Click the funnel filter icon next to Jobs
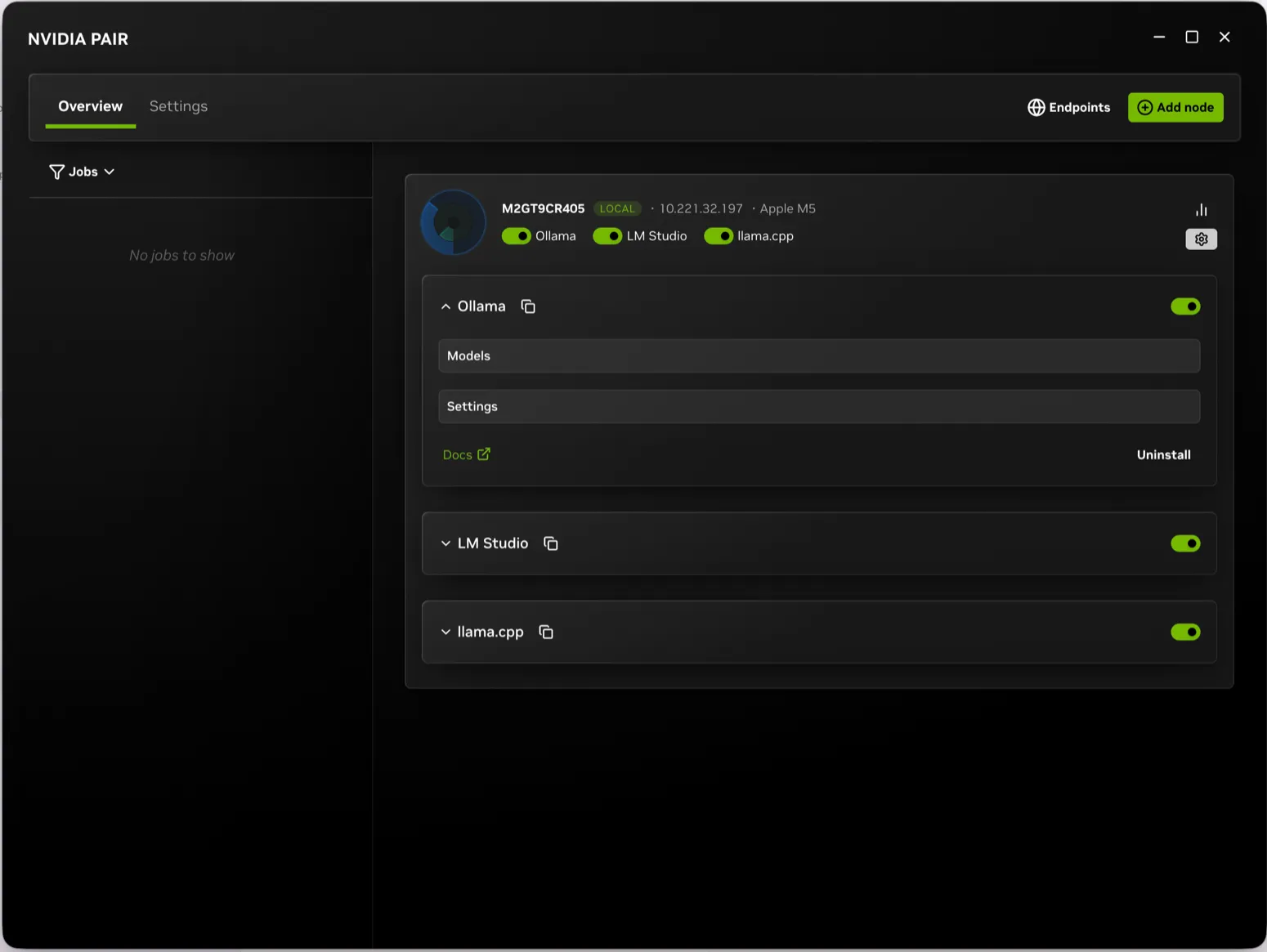 56,172
